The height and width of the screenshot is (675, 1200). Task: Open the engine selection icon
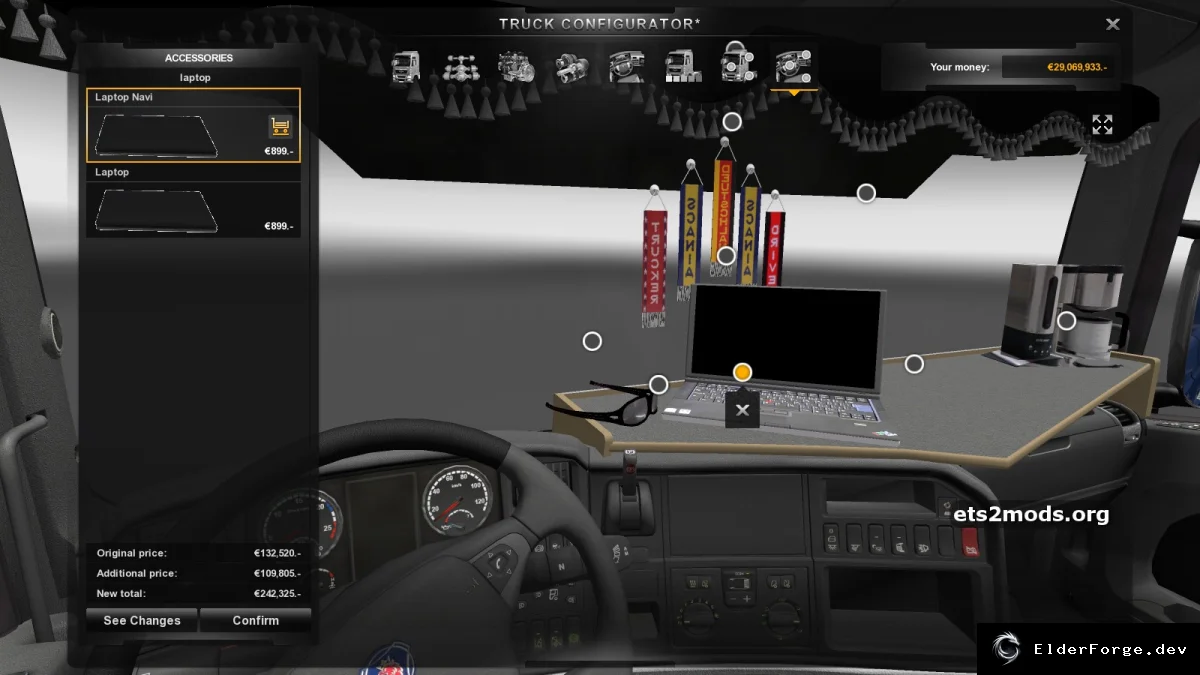tap(516, 67)
